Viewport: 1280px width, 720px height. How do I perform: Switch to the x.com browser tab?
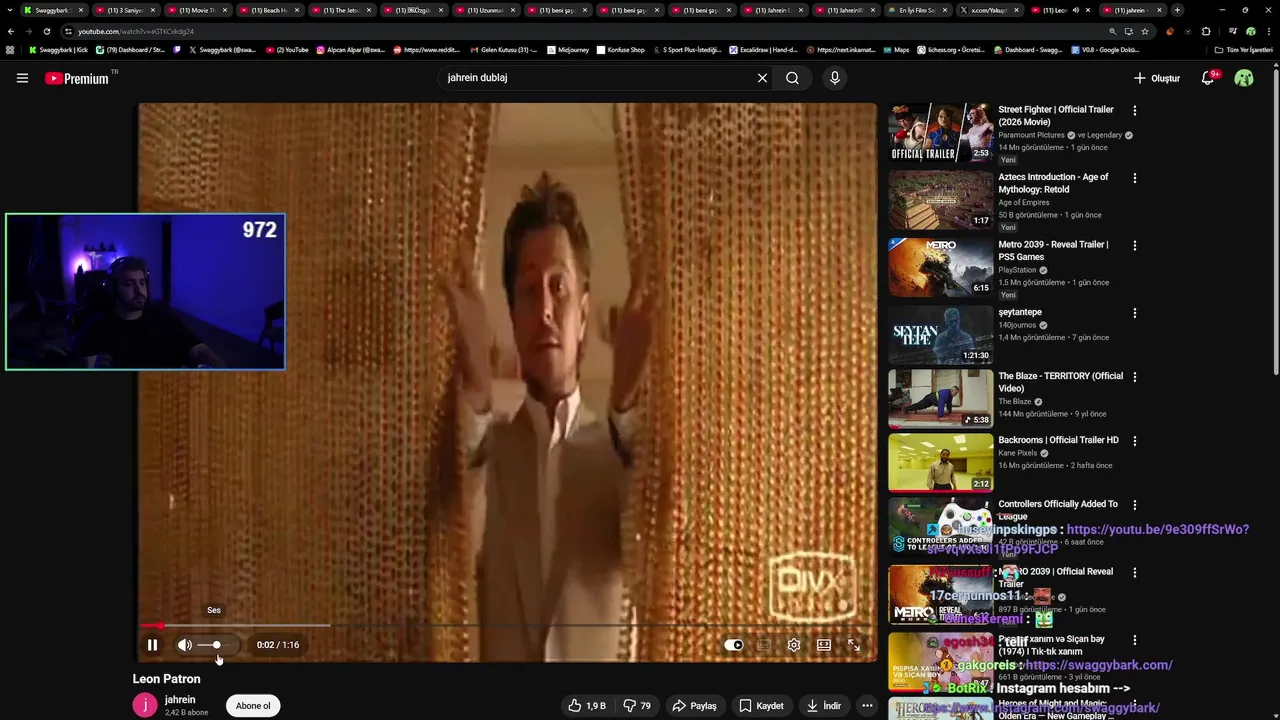[x=988, y=10]
